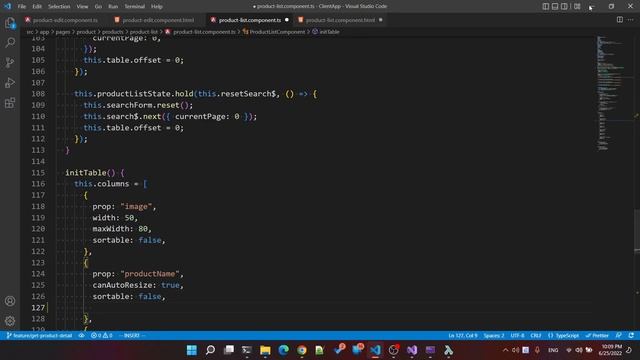This screenshot has width=640, height=360.
Task: Open Microsoft Edge from taskbar
Action: click(x=284, y=350)
